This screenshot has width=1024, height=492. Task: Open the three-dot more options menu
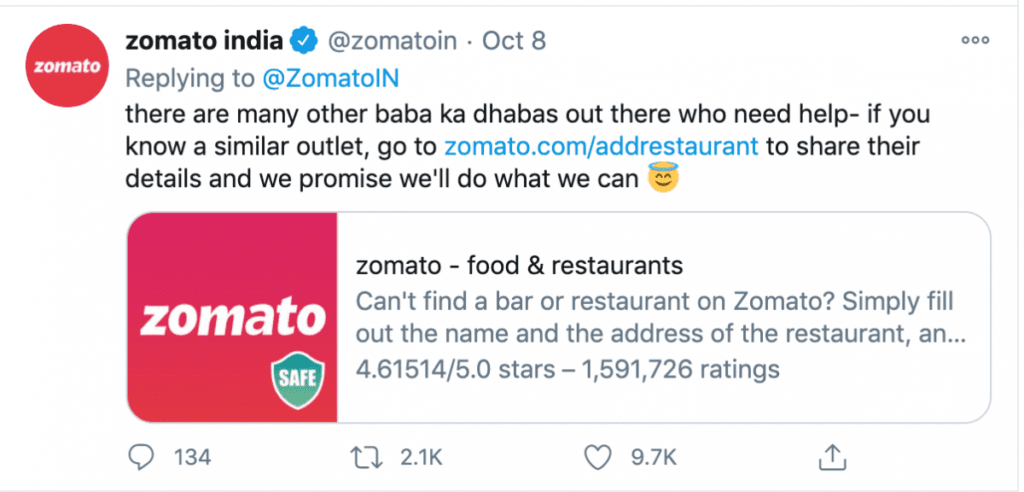(976, 40)
